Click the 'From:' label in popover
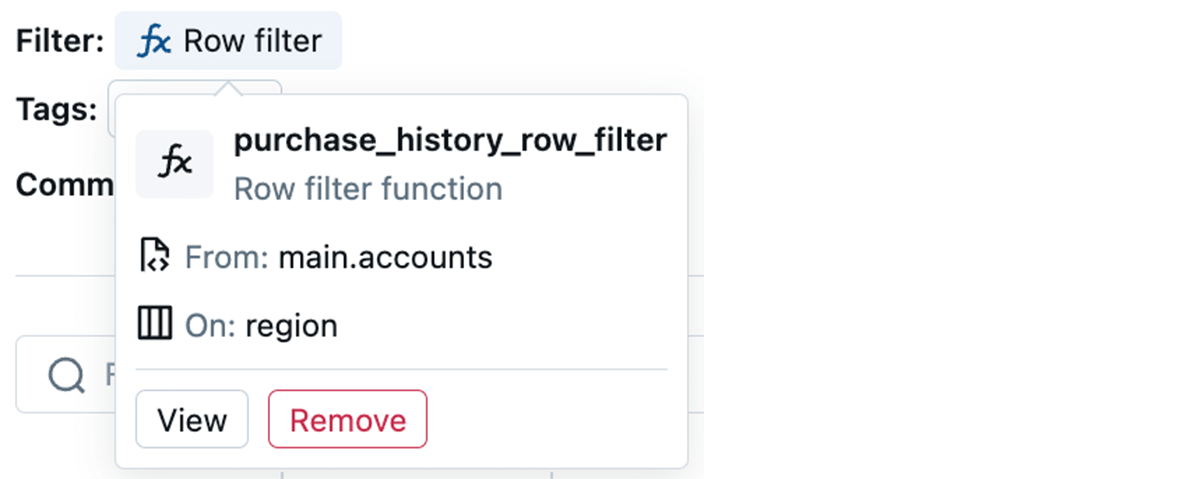The height and width of the screenshot is (479, 1200). (x=227, y=258)
